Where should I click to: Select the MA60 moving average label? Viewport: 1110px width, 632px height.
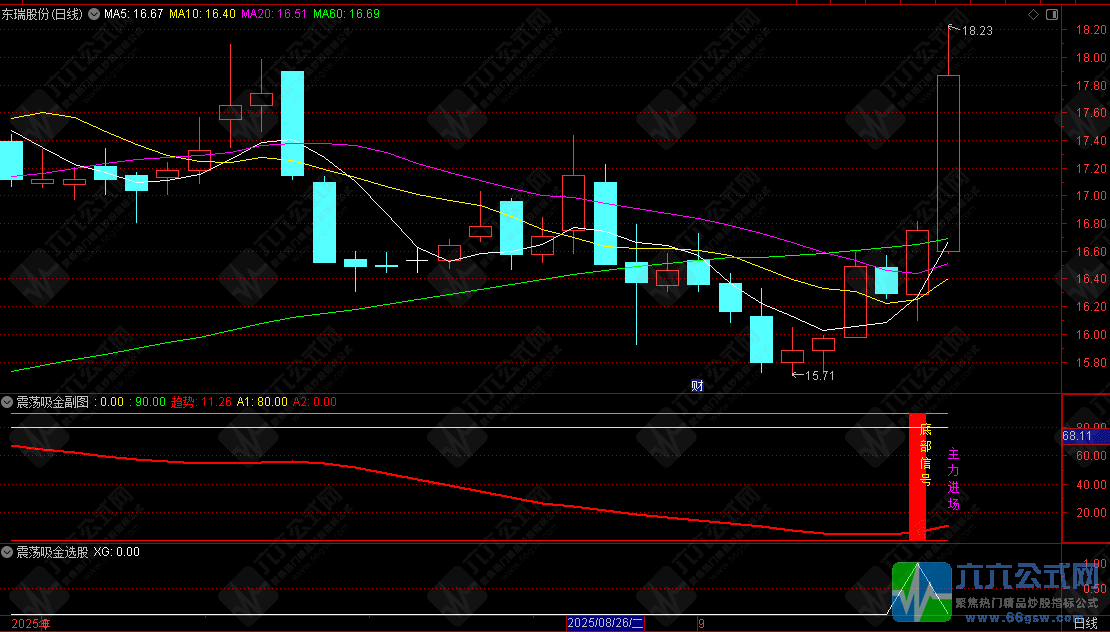[346, 13]
